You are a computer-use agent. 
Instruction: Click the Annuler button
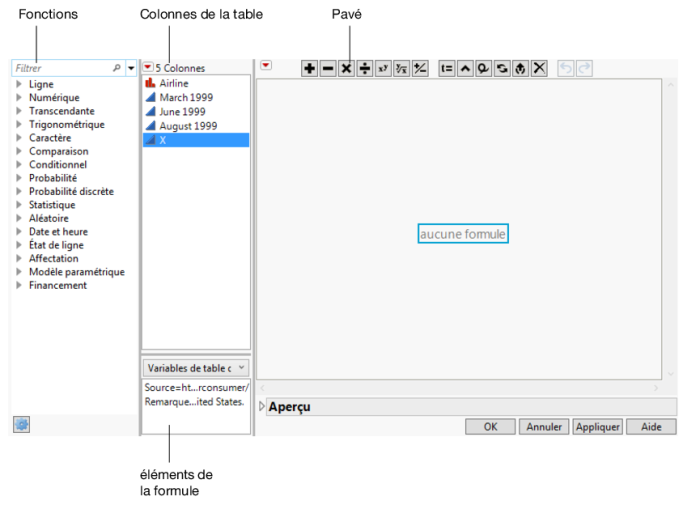point(544,427)
